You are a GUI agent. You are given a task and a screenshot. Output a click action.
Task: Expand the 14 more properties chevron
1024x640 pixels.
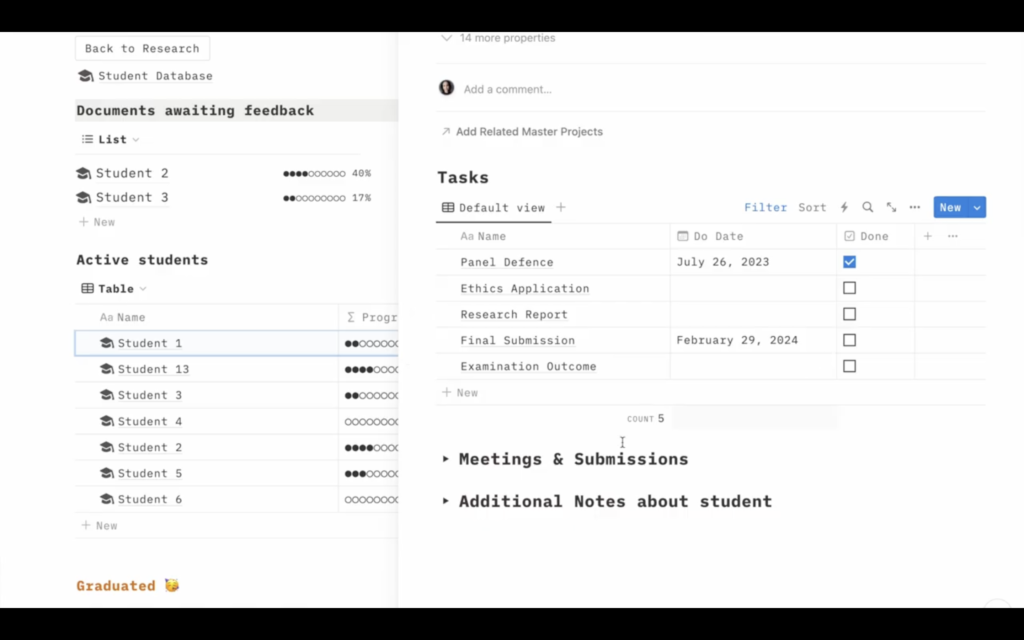(446, 38)
